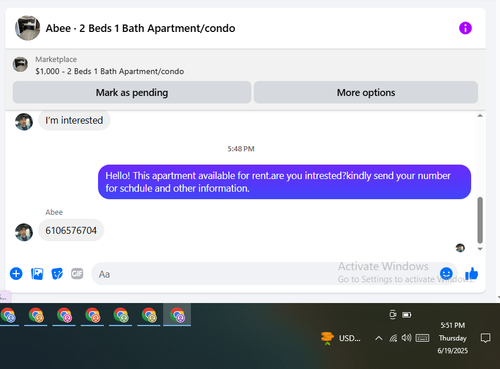500x369 pixels.
Task: Click the purple Hello apartment message bubble
Action: pyautogui.click(x=284, y=182)
